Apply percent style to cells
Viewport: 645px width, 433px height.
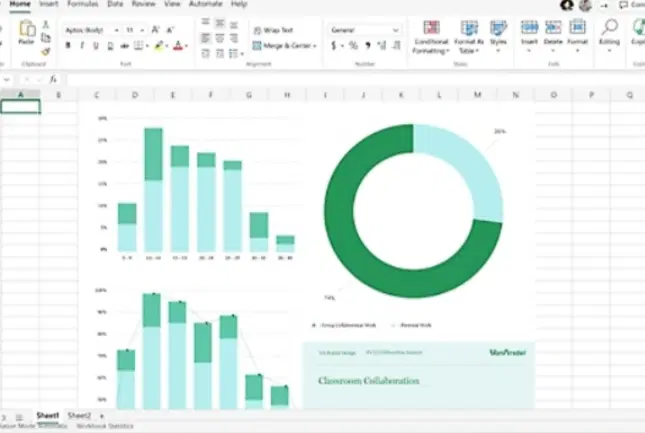click(353, 45)
